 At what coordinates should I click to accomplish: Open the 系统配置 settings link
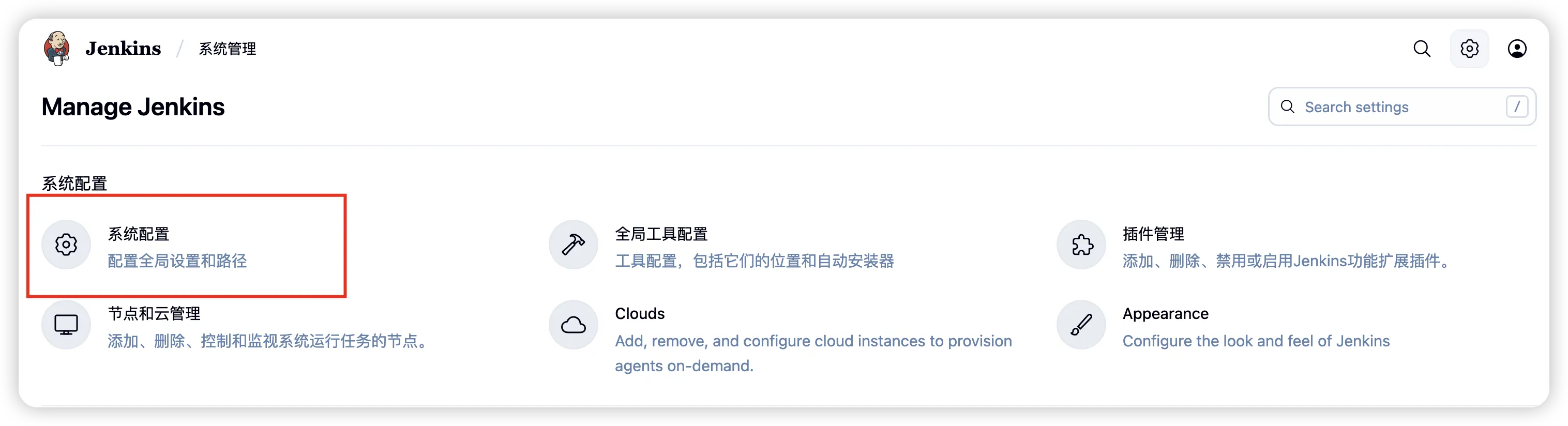[x=139, y=234]
